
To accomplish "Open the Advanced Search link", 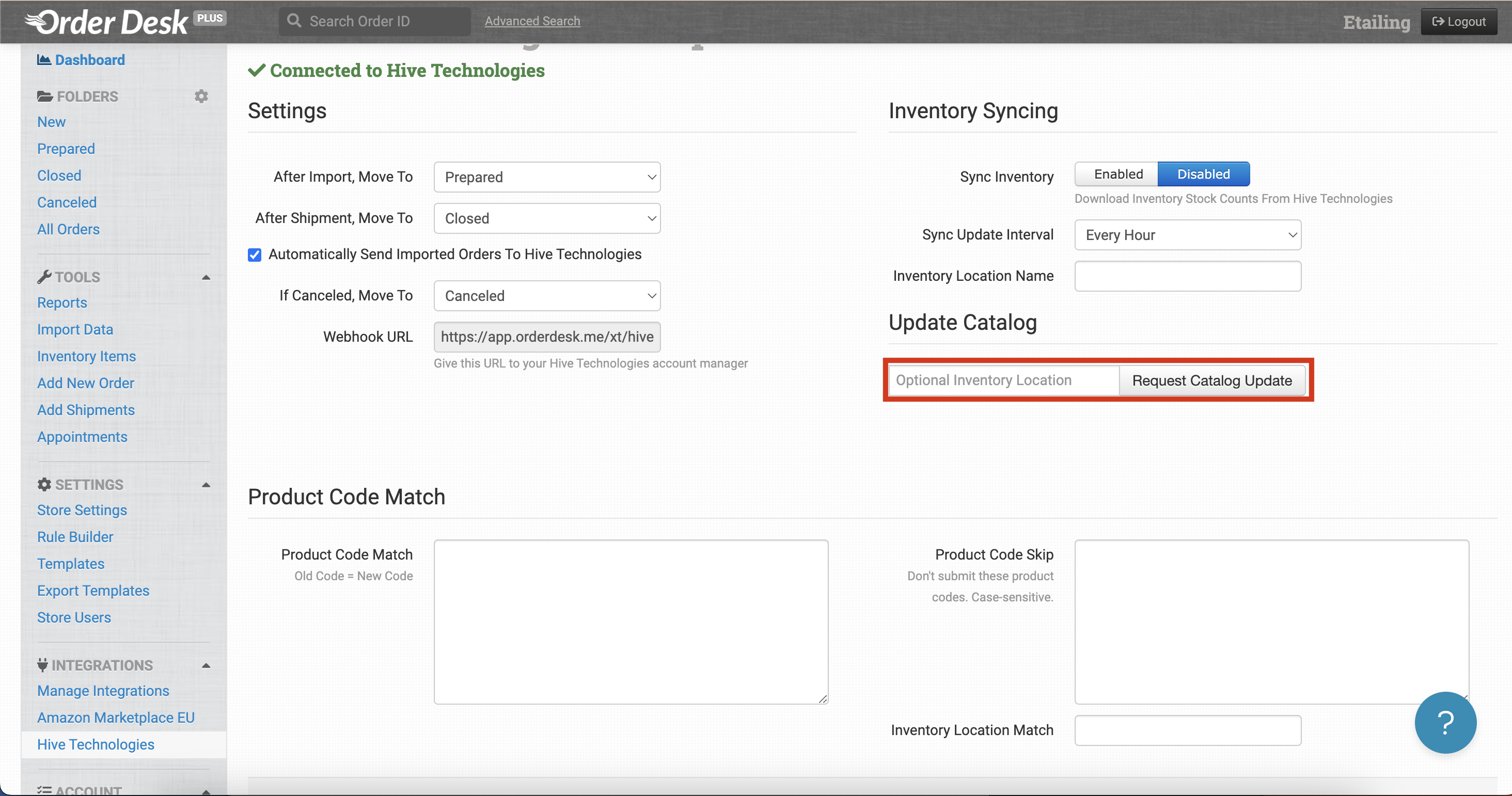I will (x=532, y=21).
